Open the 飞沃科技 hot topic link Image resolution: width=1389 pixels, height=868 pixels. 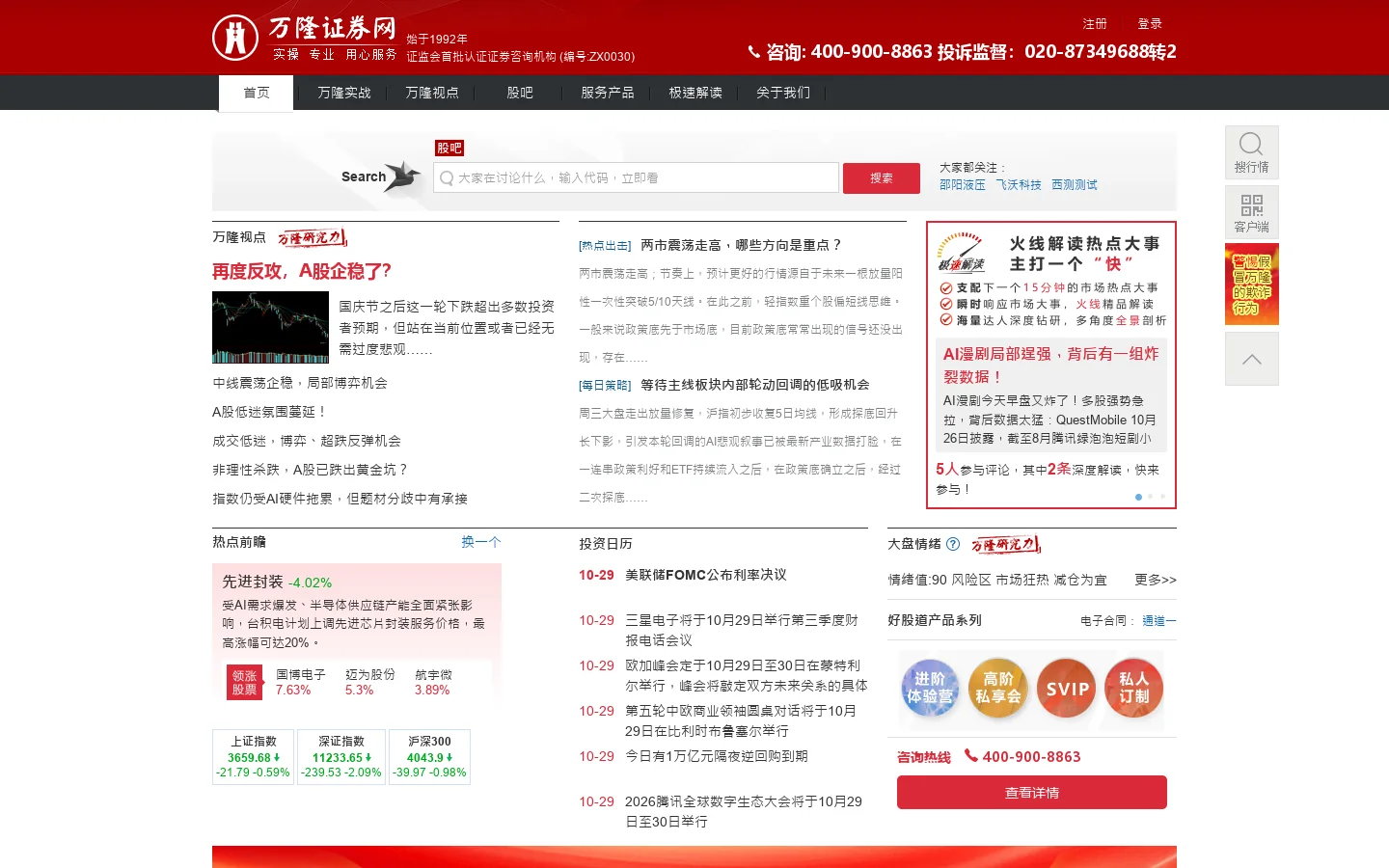tap(1019, 185)
